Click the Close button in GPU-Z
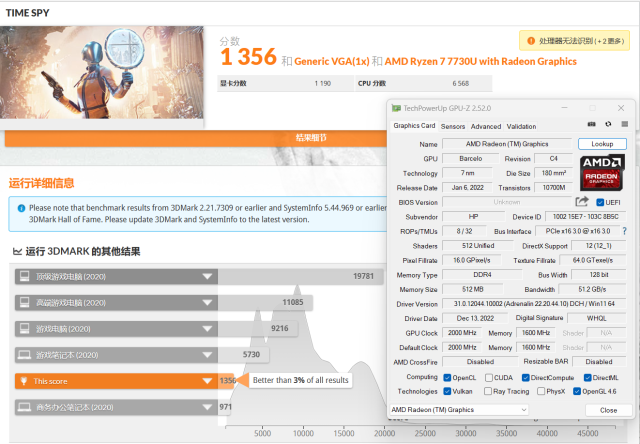 [x=608, y=410]
